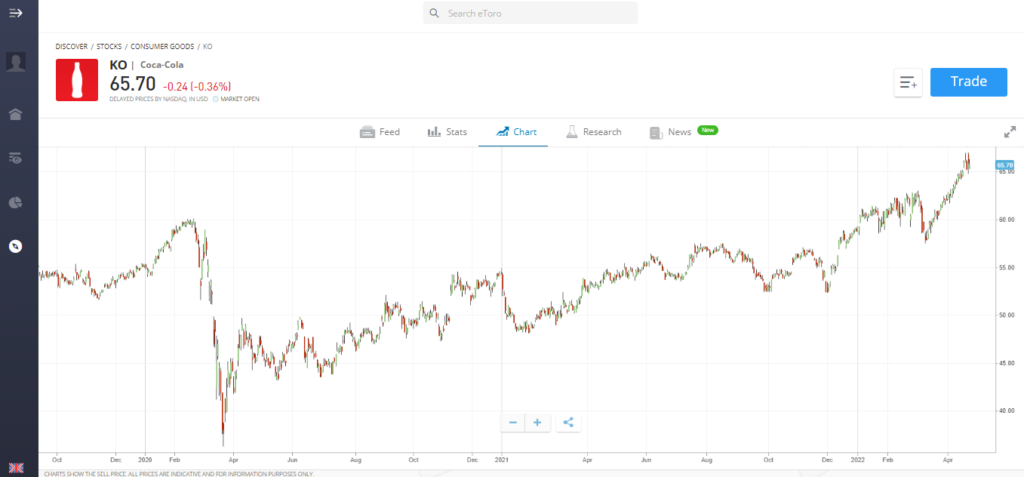Click the 65.70 price tag on chart axis
Viewport: 1024px width, 477px height.
coord(1006,166)
